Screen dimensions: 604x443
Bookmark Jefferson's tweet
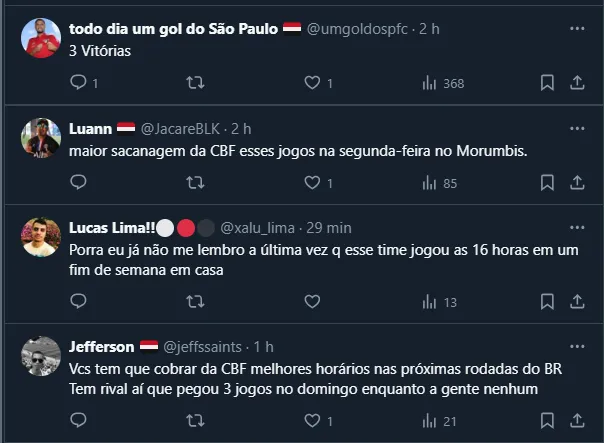[547, 421]
